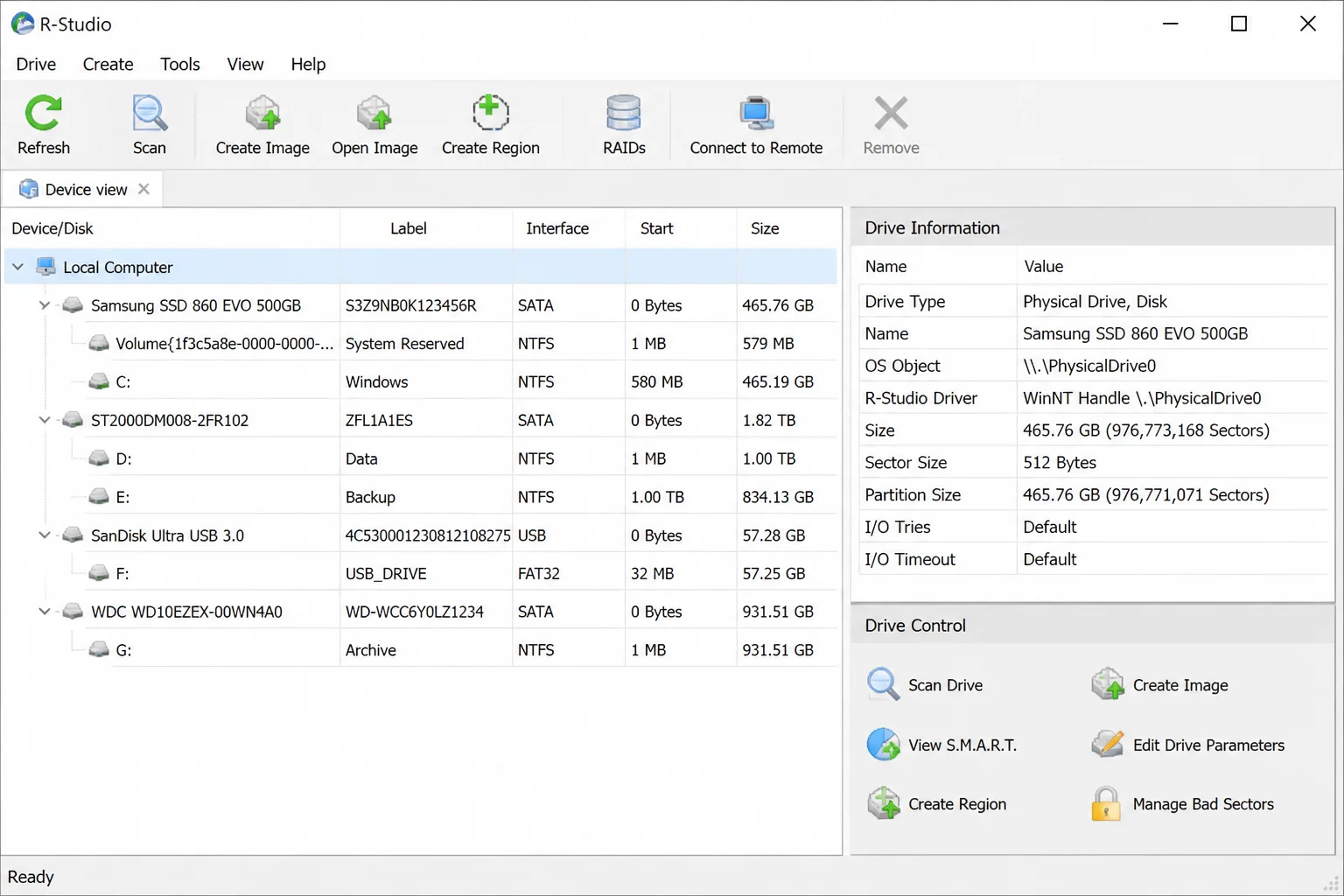
Task: Open the Tools menu
Action: [179, 64]
